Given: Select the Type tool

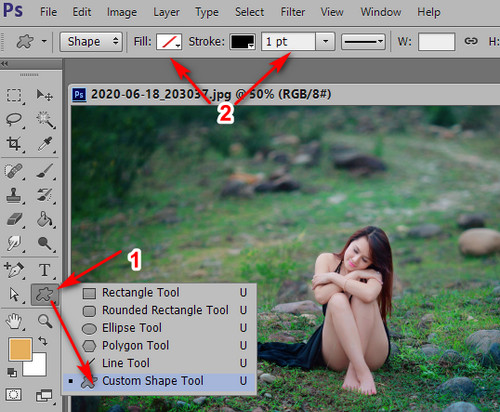Looking at the screenshot, I should coord(44,270).
